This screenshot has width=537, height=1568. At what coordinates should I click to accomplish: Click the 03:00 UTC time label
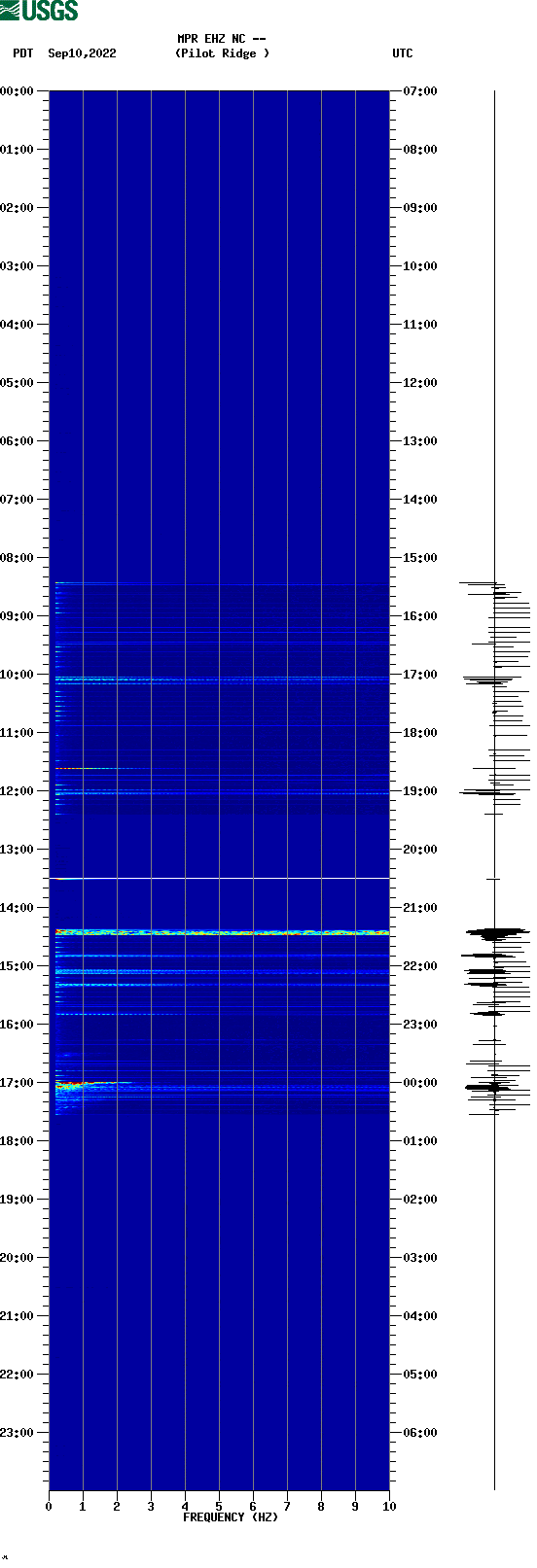click(x=420, y=1258)
